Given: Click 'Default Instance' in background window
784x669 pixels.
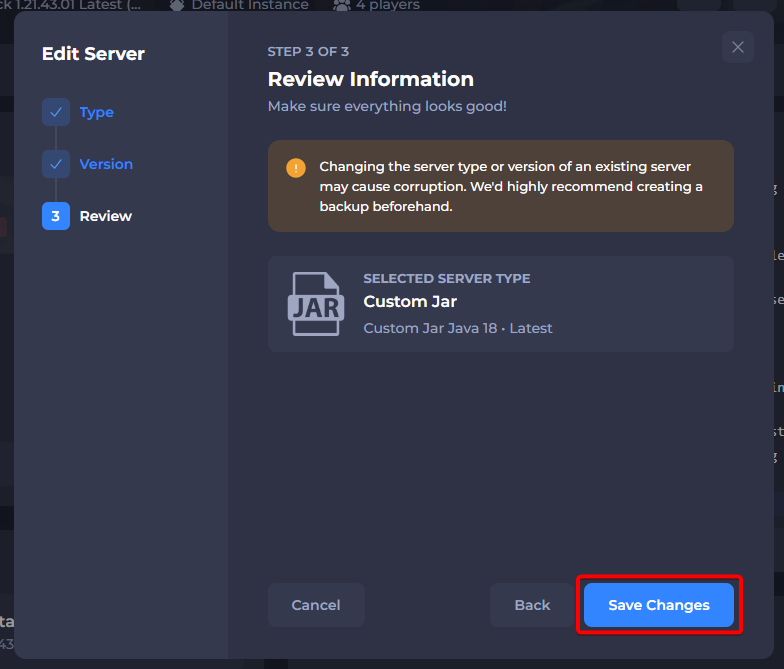Looking at the screenshot, I should pyautogui.click(x=250, y=5).
